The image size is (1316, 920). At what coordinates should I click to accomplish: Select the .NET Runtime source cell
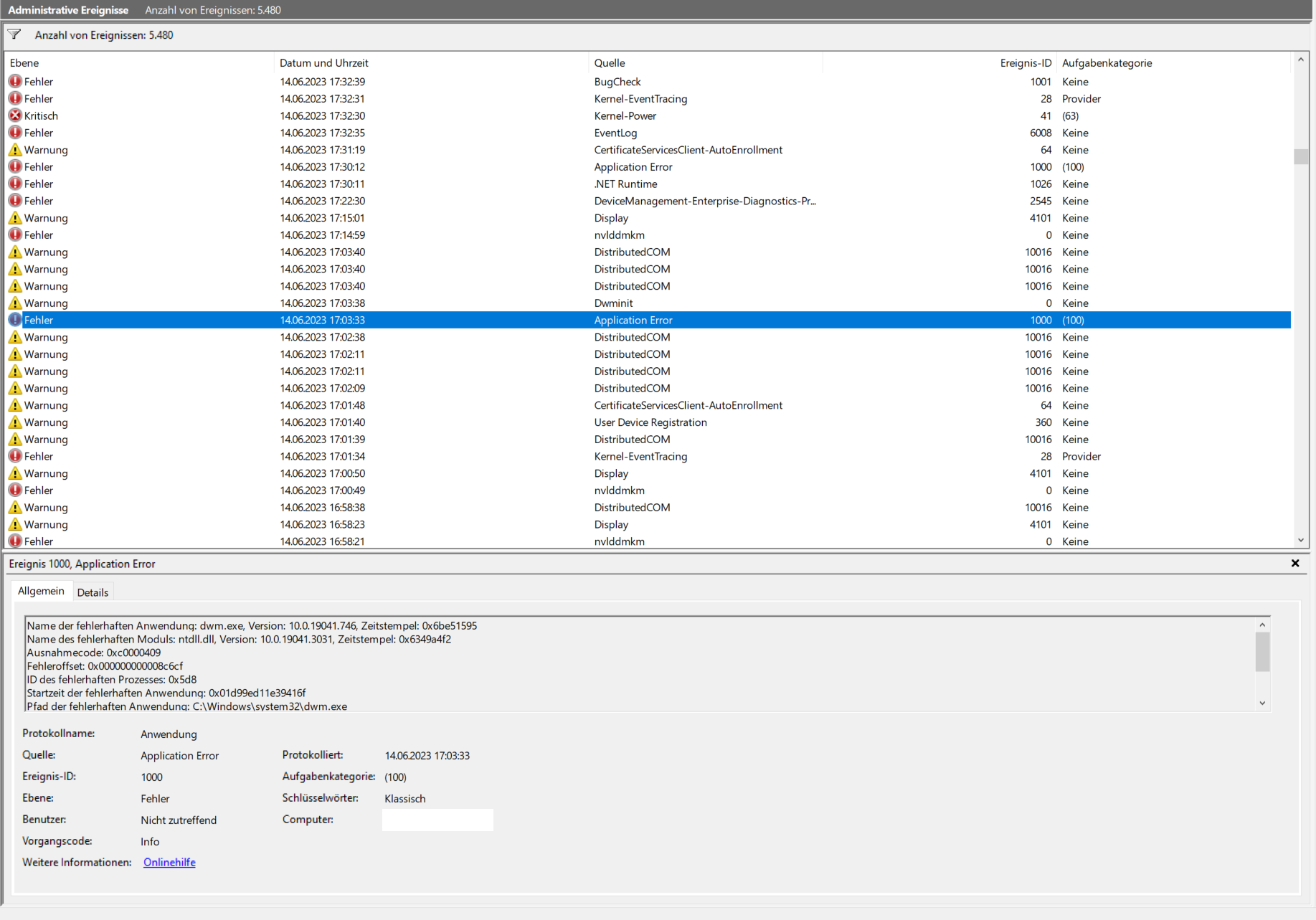pyautogui.click(x=625, y=184)
